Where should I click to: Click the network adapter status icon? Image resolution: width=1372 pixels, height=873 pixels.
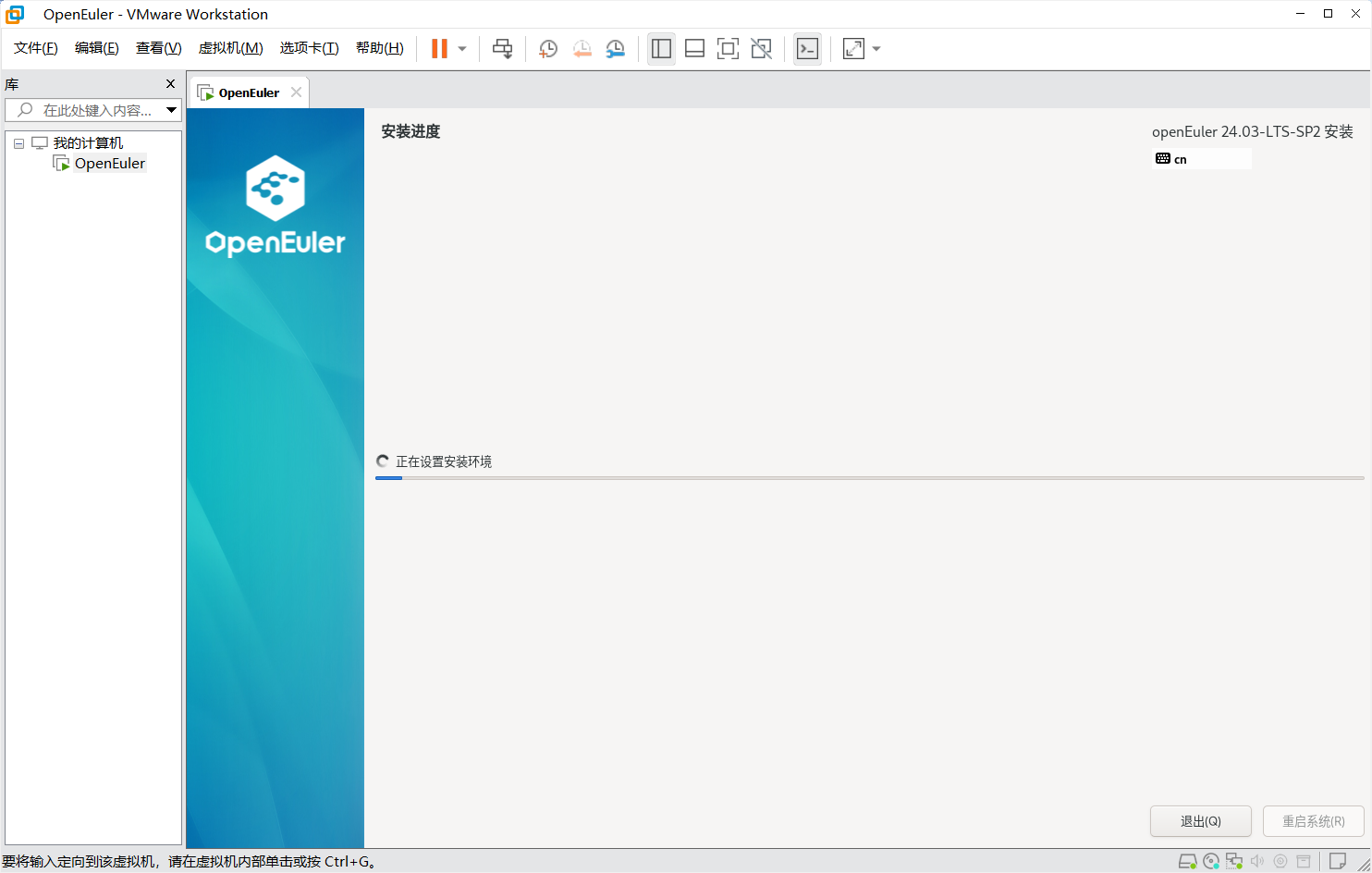(1234, 861)
